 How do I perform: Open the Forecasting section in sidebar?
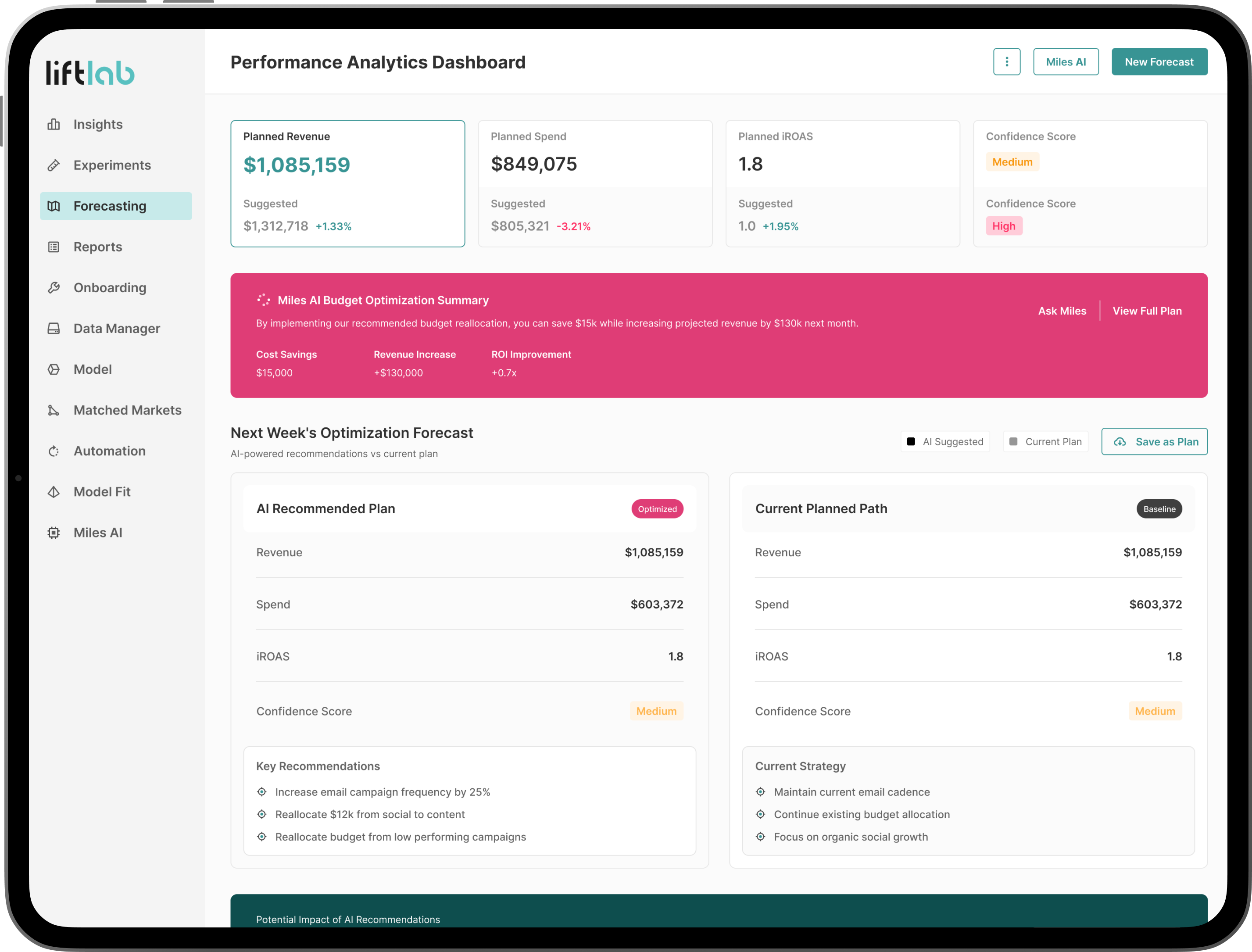point(115,206)
